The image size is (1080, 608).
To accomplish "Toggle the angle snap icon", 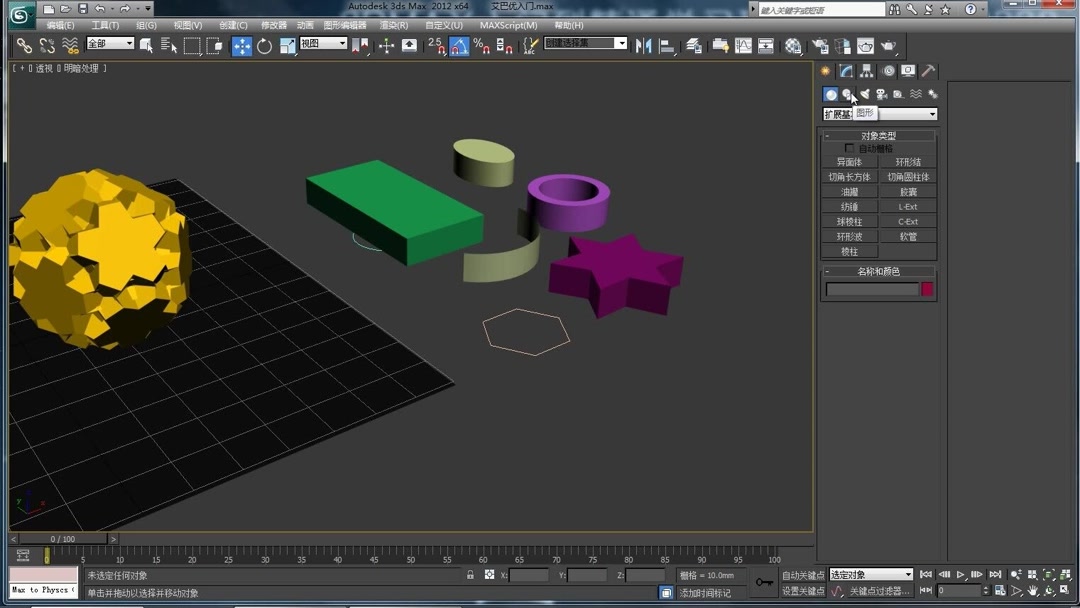I will click(x=460, y=45).
